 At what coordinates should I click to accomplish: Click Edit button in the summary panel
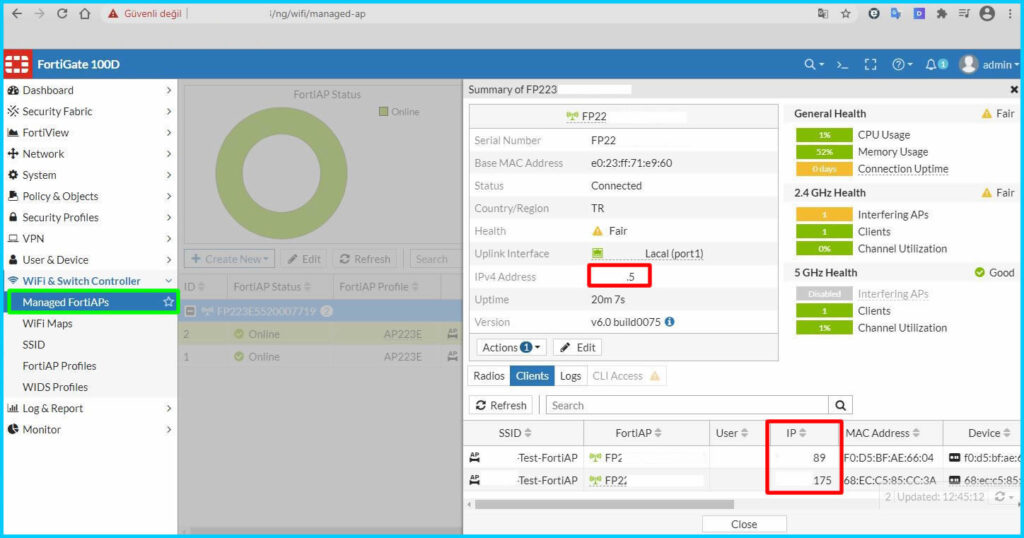(x=577, y=347)
